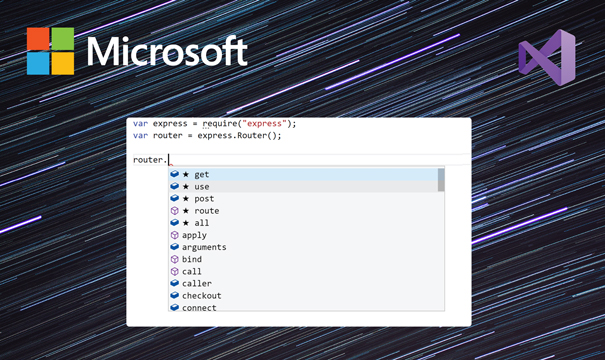Pick the 'post' completion item

pos(304,199)
